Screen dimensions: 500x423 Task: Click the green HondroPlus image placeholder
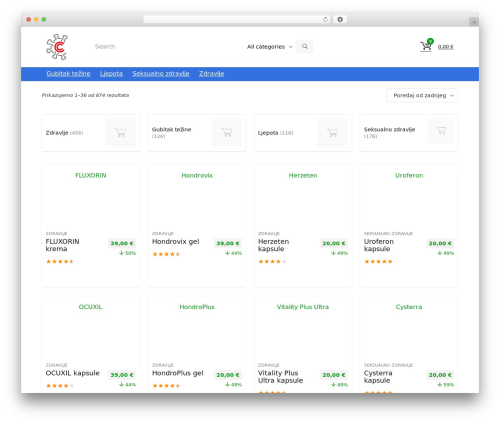pyautogui.click(x=197, y=307)
